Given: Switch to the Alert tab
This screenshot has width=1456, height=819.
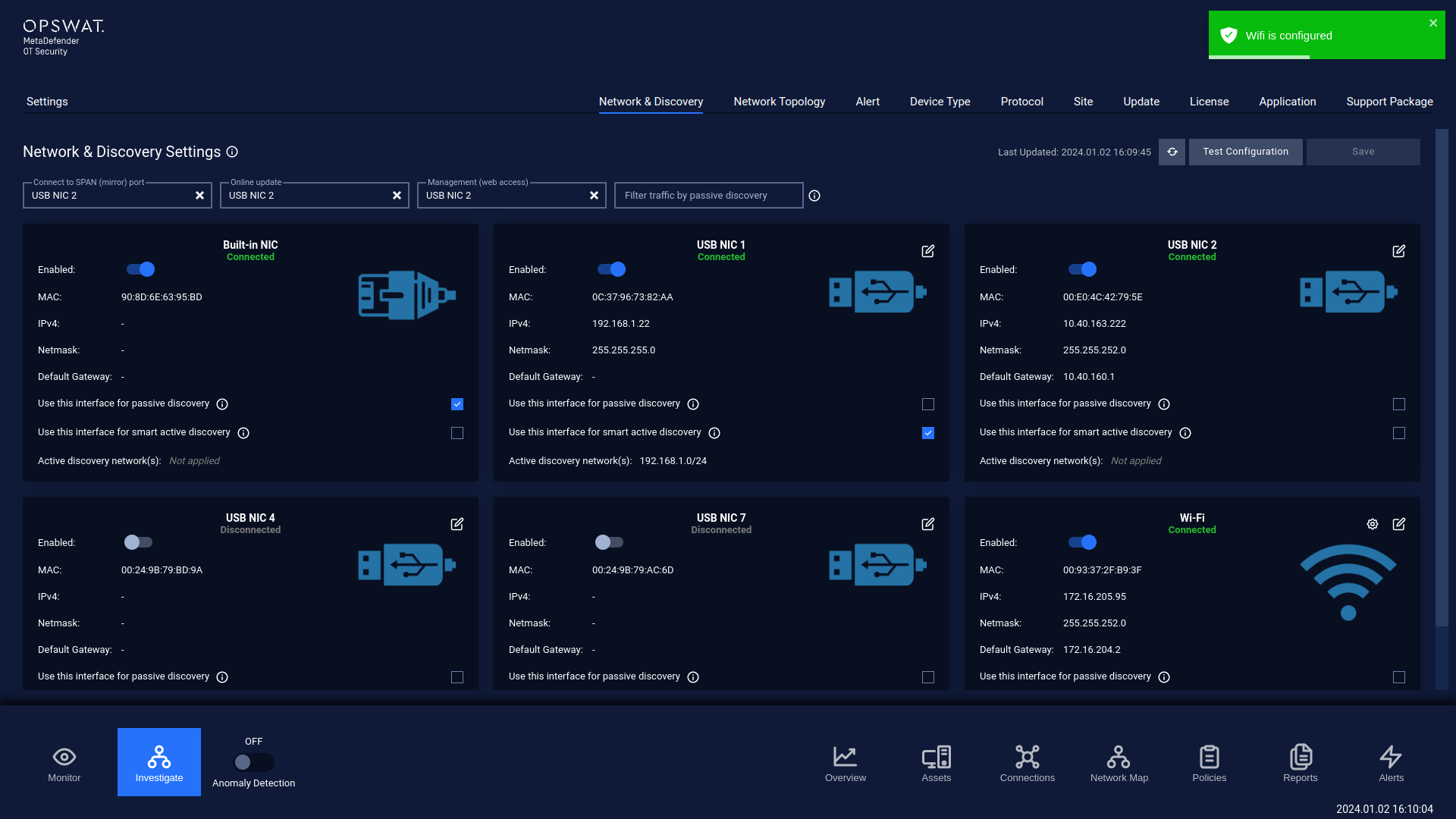Looking at the screenshot, I should pos(868,102).
